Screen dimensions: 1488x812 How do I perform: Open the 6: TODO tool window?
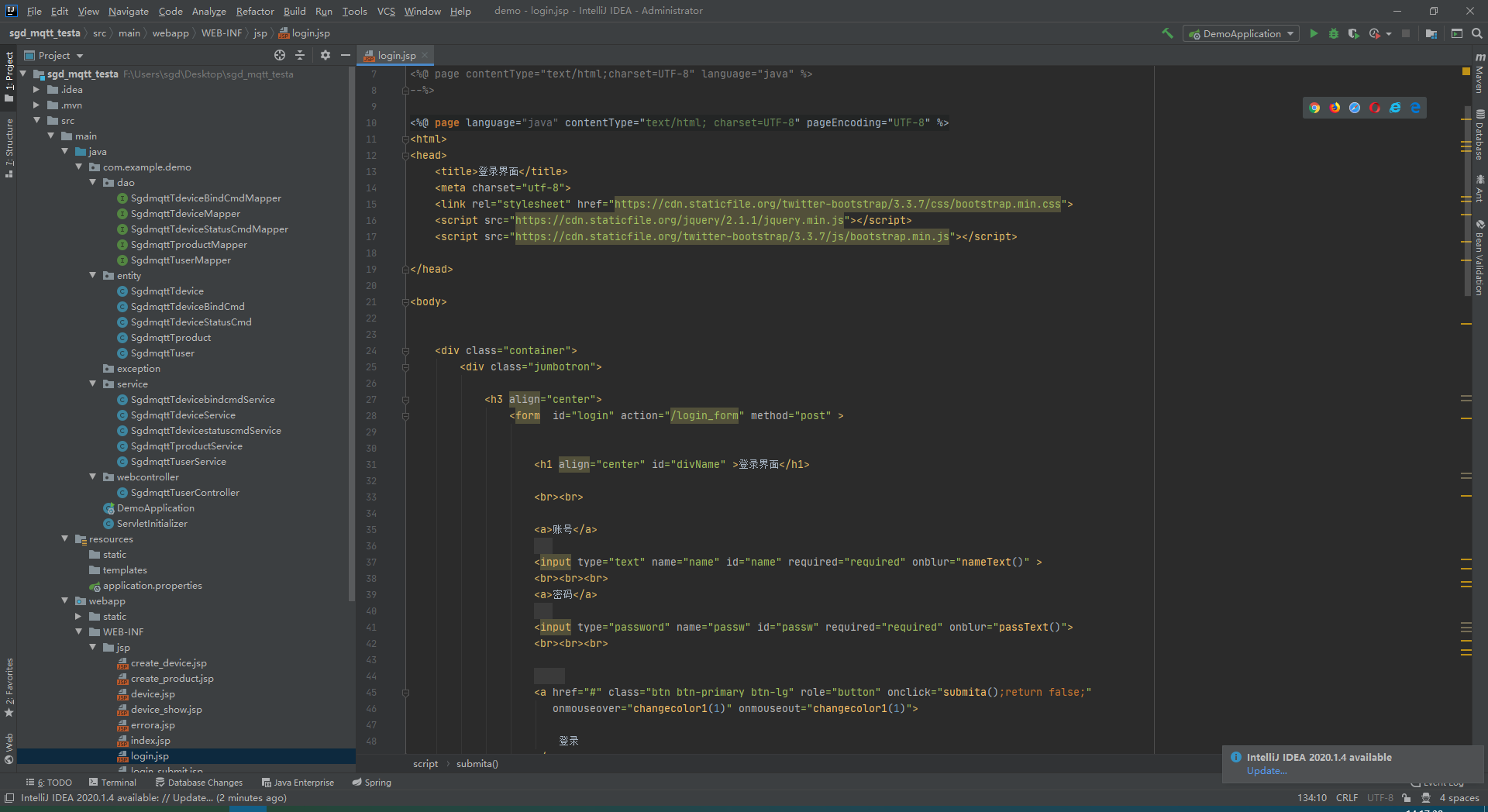(x=49, y=783)
